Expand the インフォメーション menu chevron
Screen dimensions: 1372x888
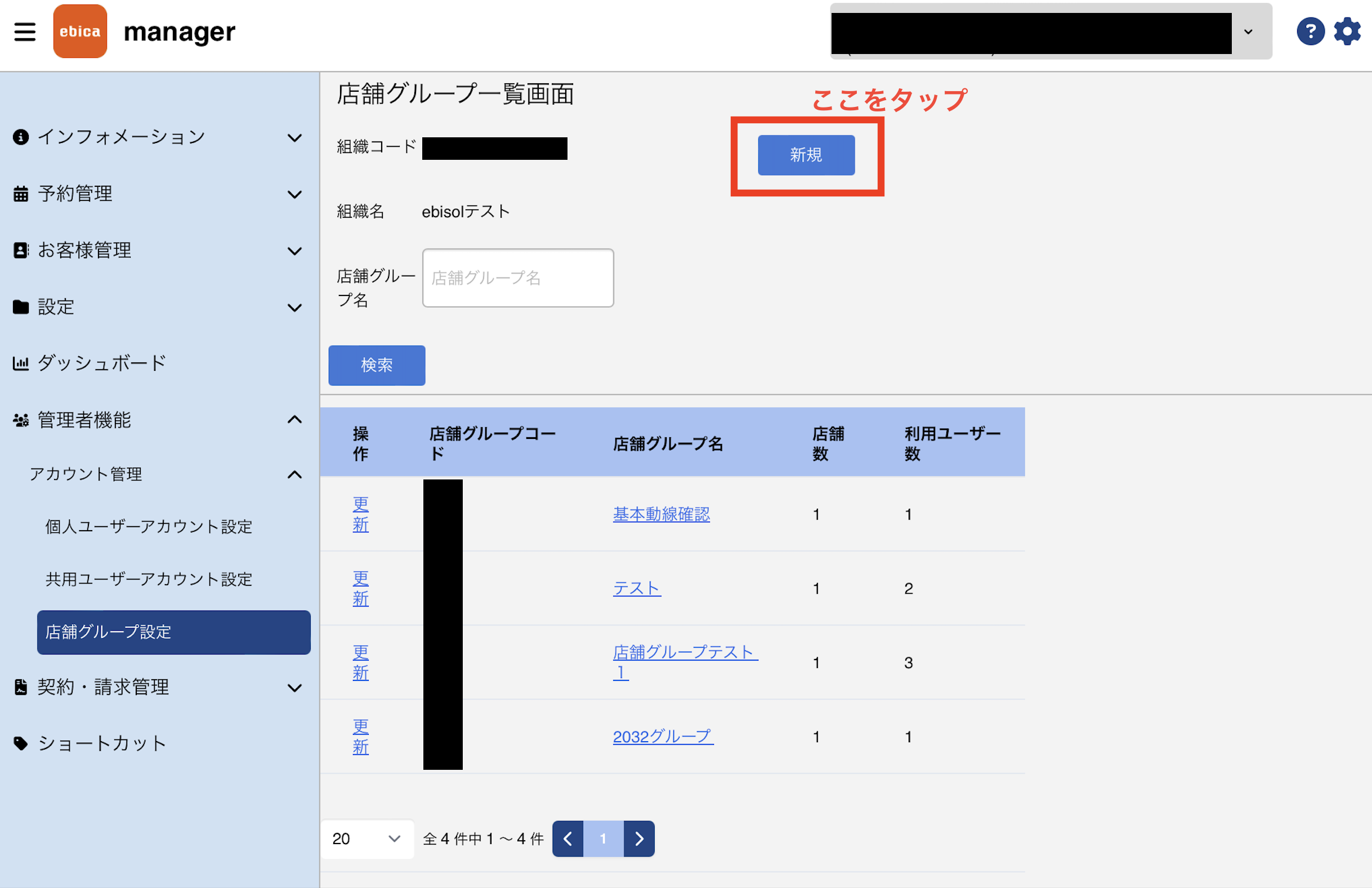[x=294, y=138]
